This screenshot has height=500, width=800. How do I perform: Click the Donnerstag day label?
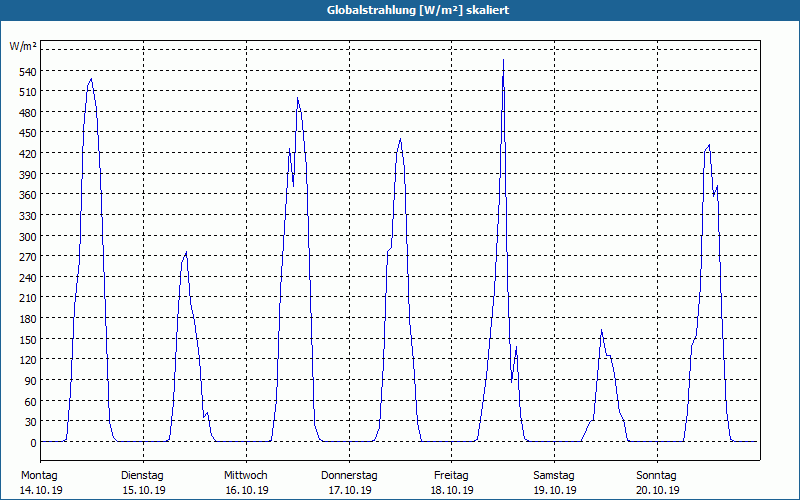(x=349, y=476)
